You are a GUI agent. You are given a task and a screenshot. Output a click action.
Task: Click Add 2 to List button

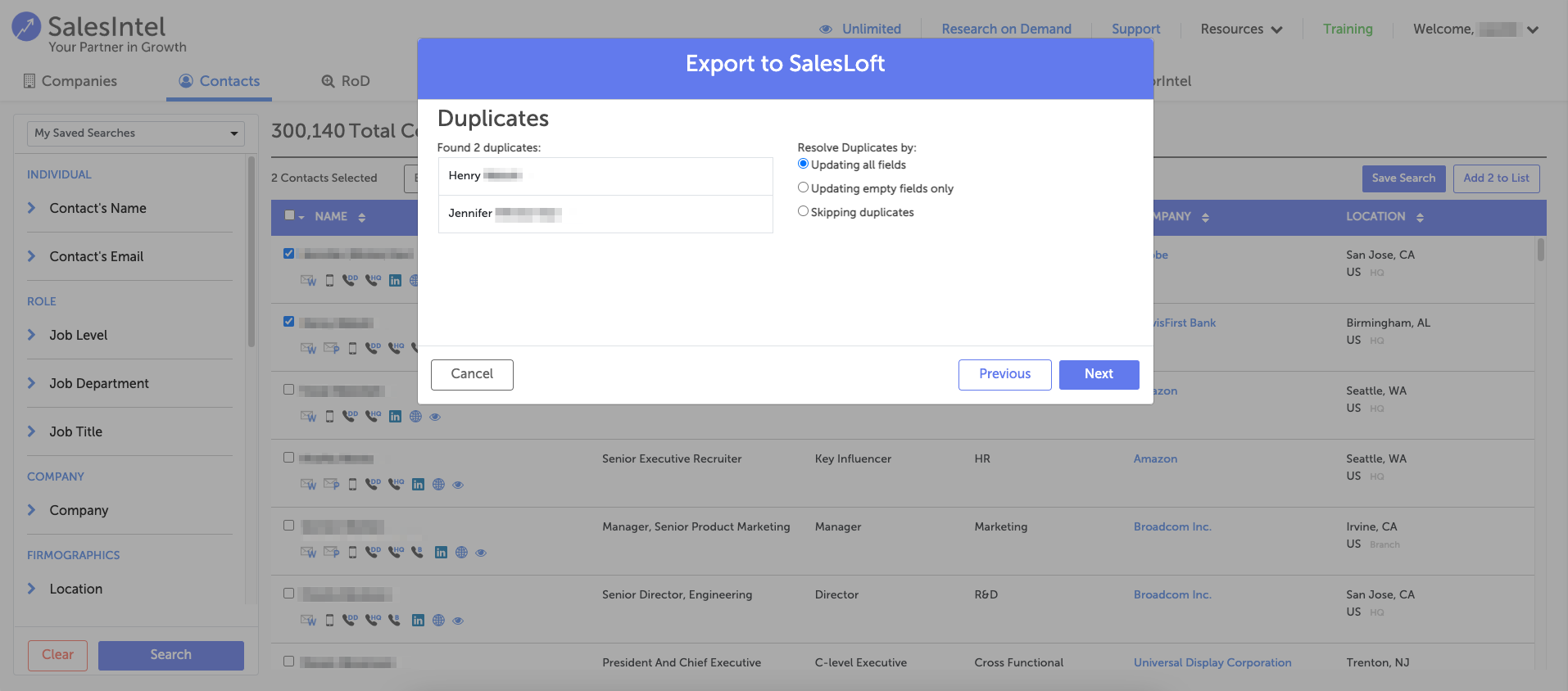(1496, 178)
